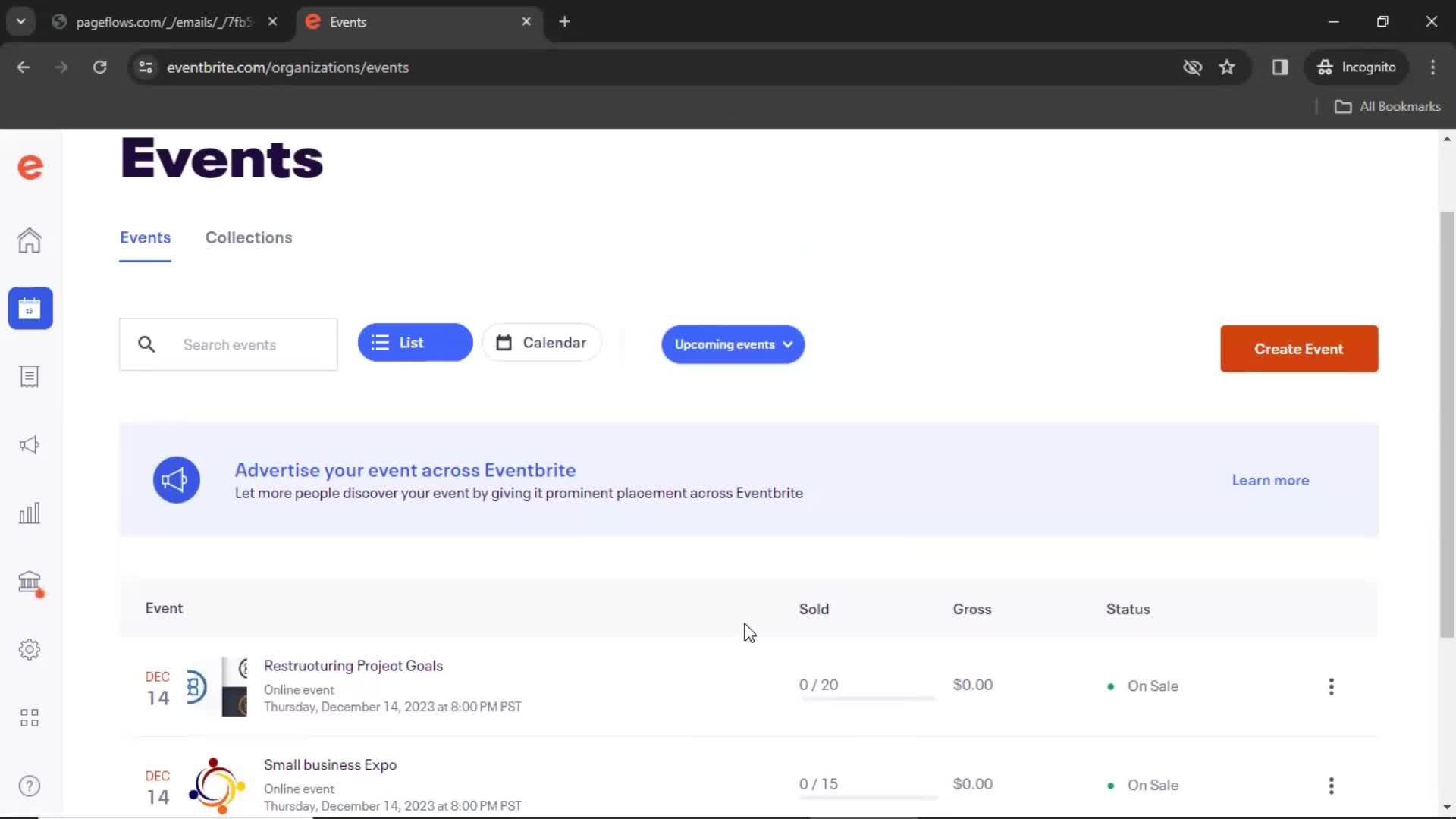Open the Finance bank sidebar icon

(30, 582)
